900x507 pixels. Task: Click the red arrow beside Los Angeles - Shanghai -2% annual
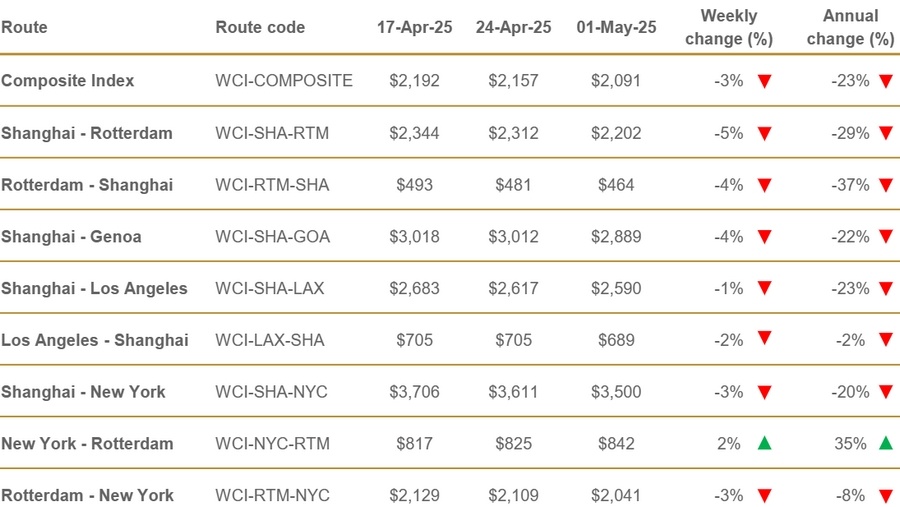[885, 340]
